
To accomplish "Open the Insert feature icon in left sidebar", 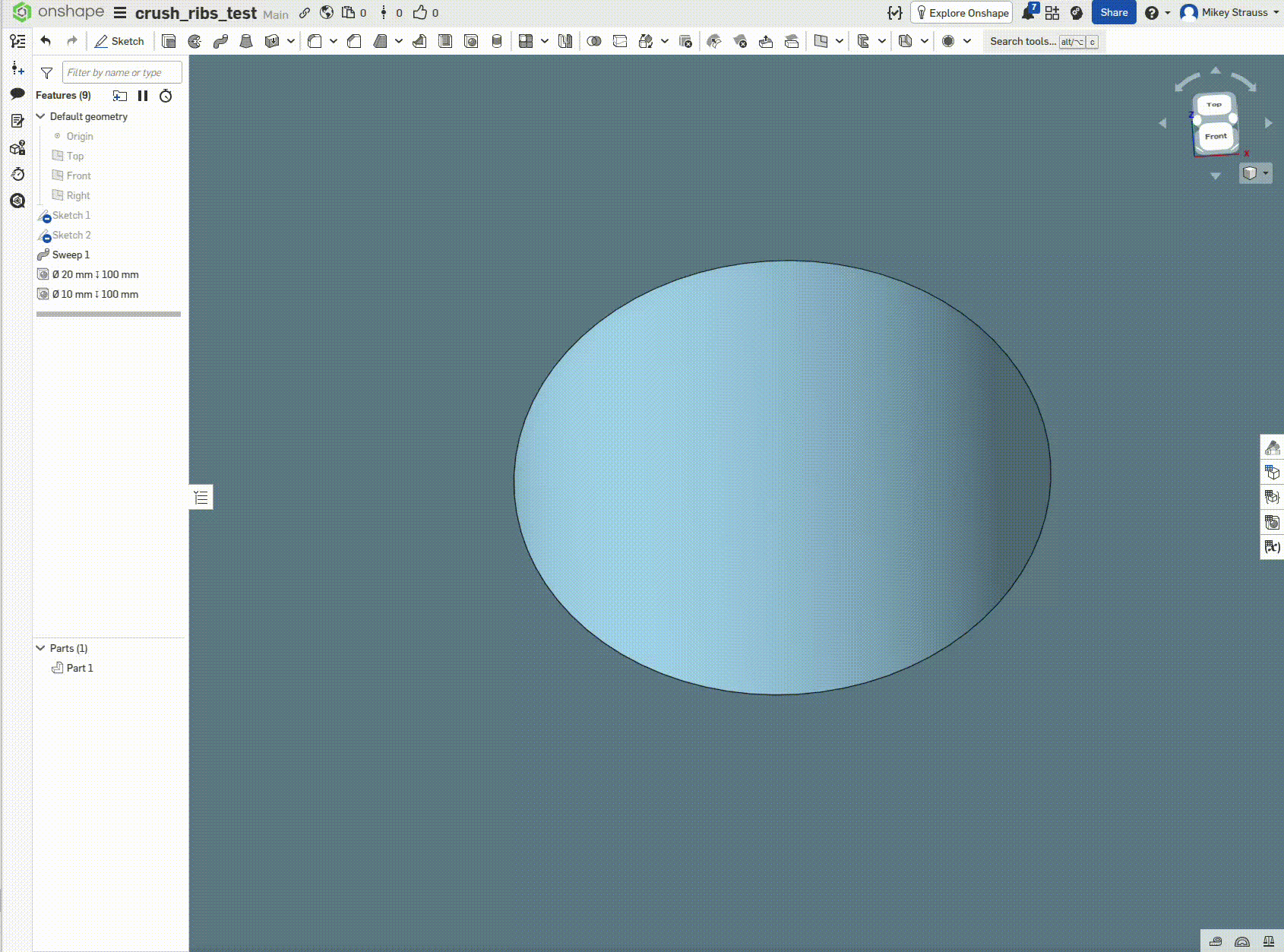I will point(17,68).
